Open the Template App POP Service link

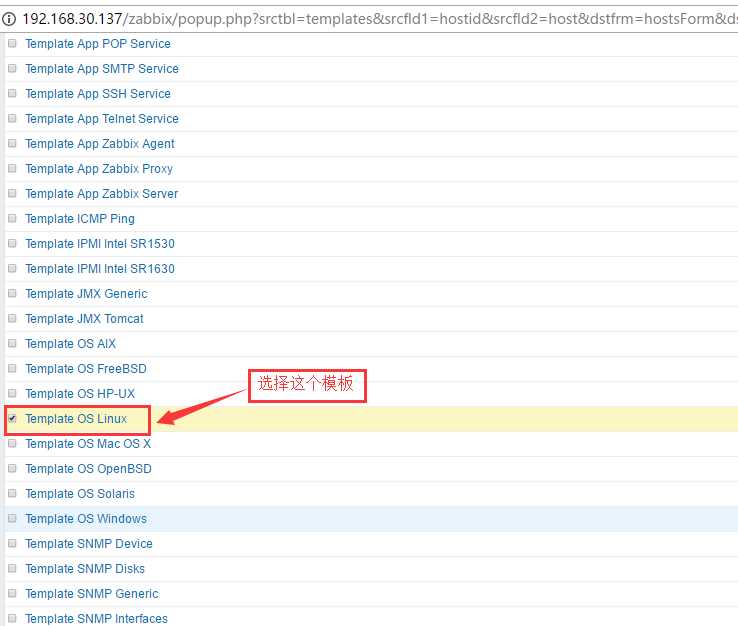tap(98, 44)
